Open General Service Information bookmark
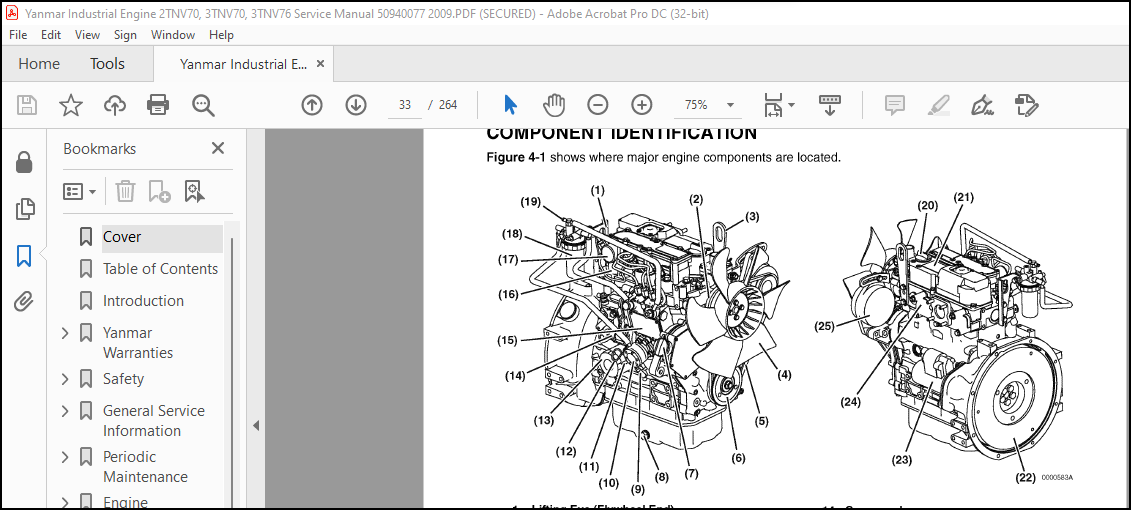 (x=154, y=421)
